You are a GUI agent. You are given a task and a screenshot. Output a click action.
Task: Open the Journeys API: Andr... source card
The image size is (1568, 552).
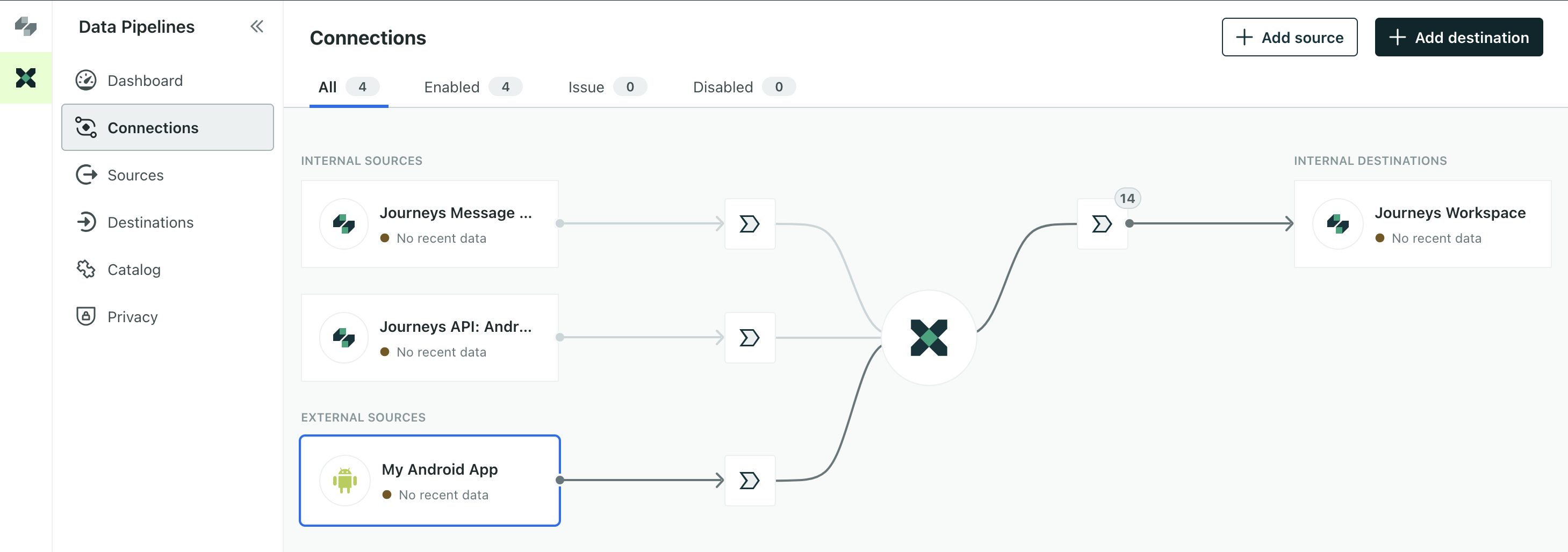click(x=430, y=337)
